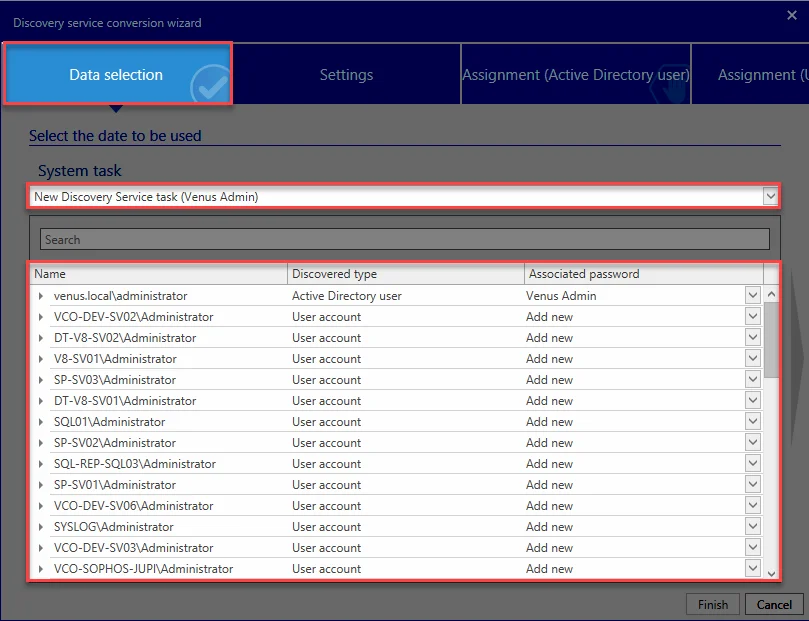809x621 pixels.
Task: Select the 'Venus Admin' associated password cell
Action: coord(561,296)
